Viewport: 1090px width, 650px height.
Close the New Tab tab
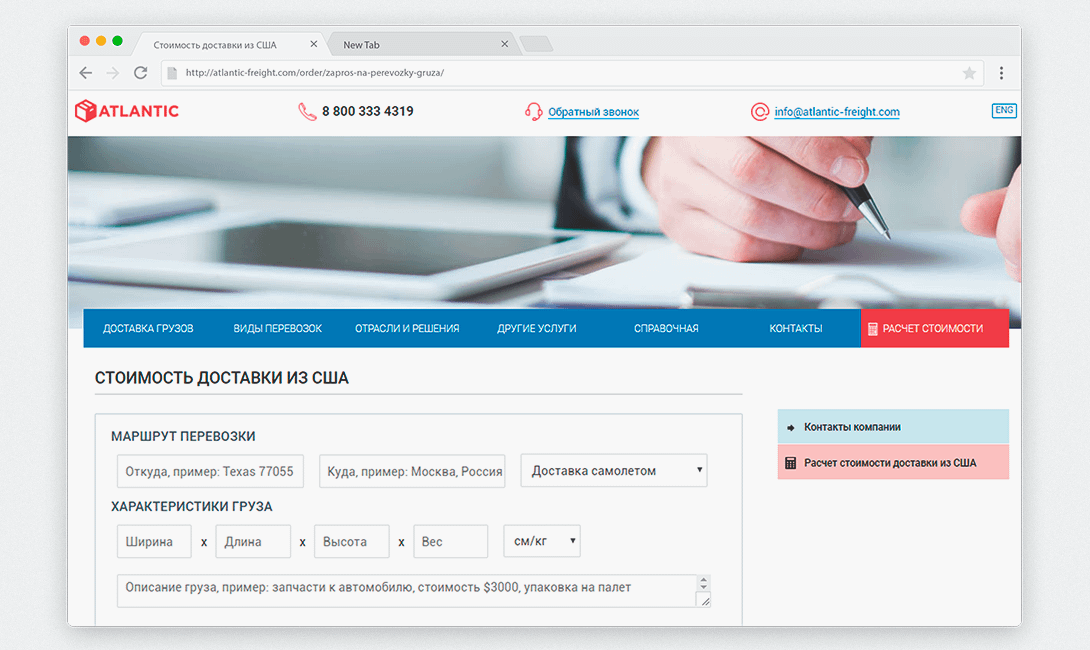point(505,44)
